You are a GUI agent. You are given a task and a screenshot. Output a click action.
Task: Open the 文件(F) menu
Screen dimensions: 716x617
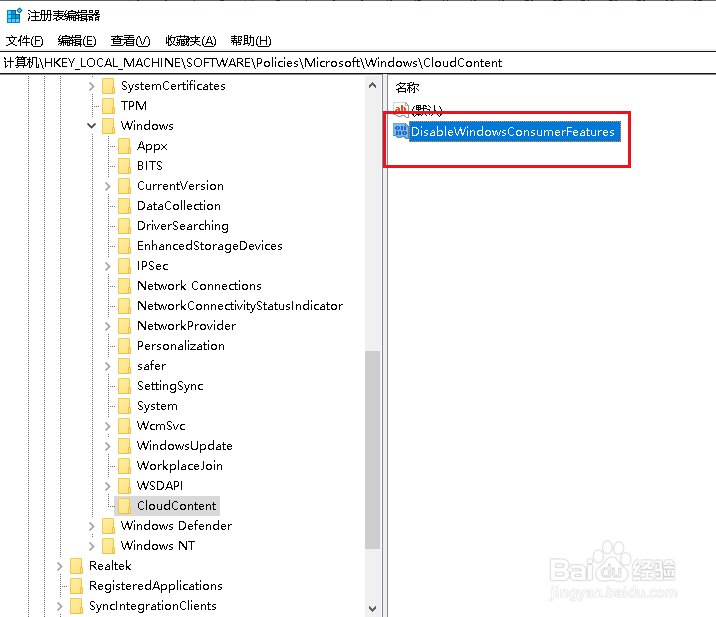24,41
